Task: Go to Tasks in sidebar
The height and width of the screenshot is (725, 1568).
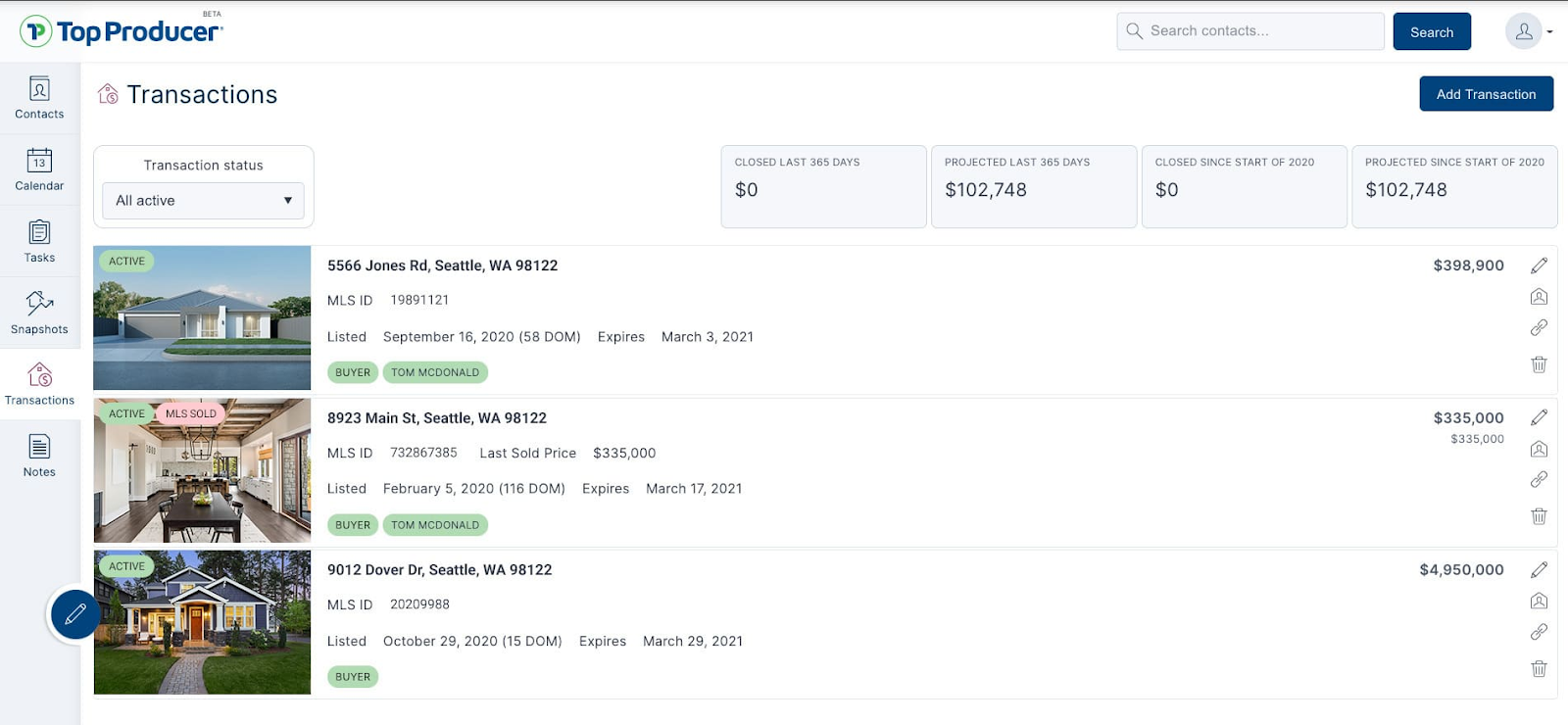Action: tap(39, 241)
